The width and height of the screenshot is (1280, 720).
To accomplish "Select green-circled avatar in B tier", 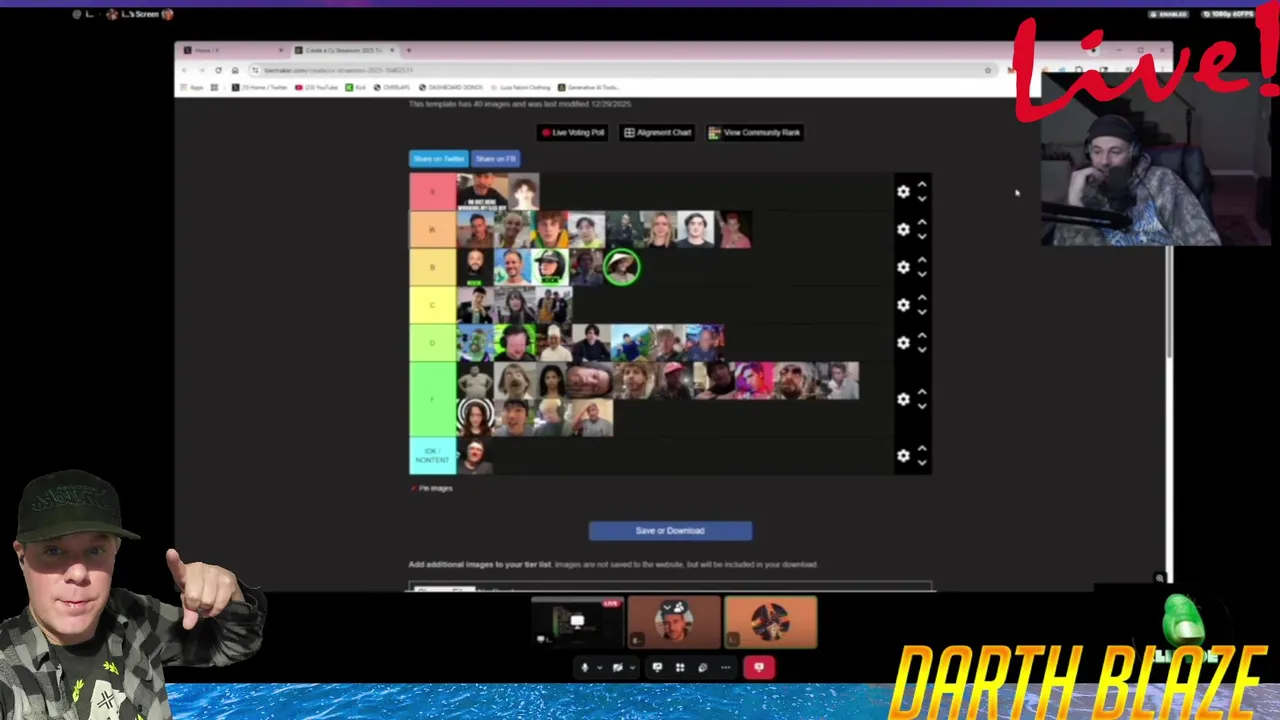I will [622, 267].
